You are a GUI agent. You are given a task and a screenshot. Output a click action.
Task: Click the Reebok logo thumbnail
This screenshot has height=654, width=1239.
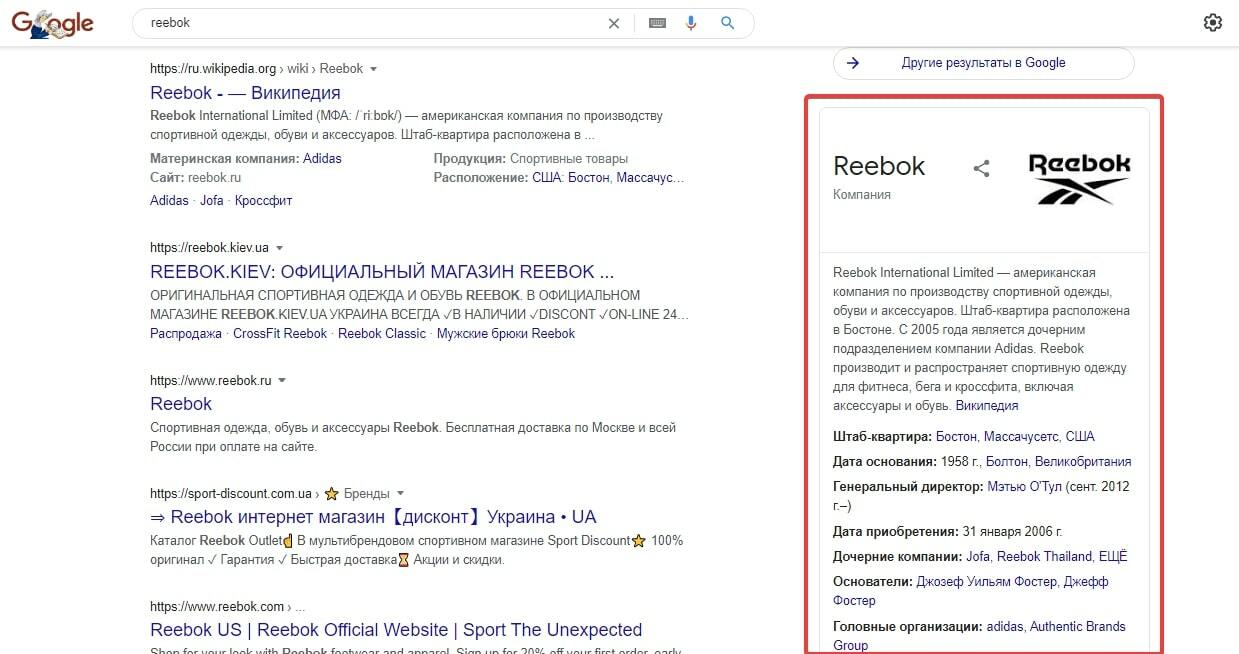coord(1079,179)
